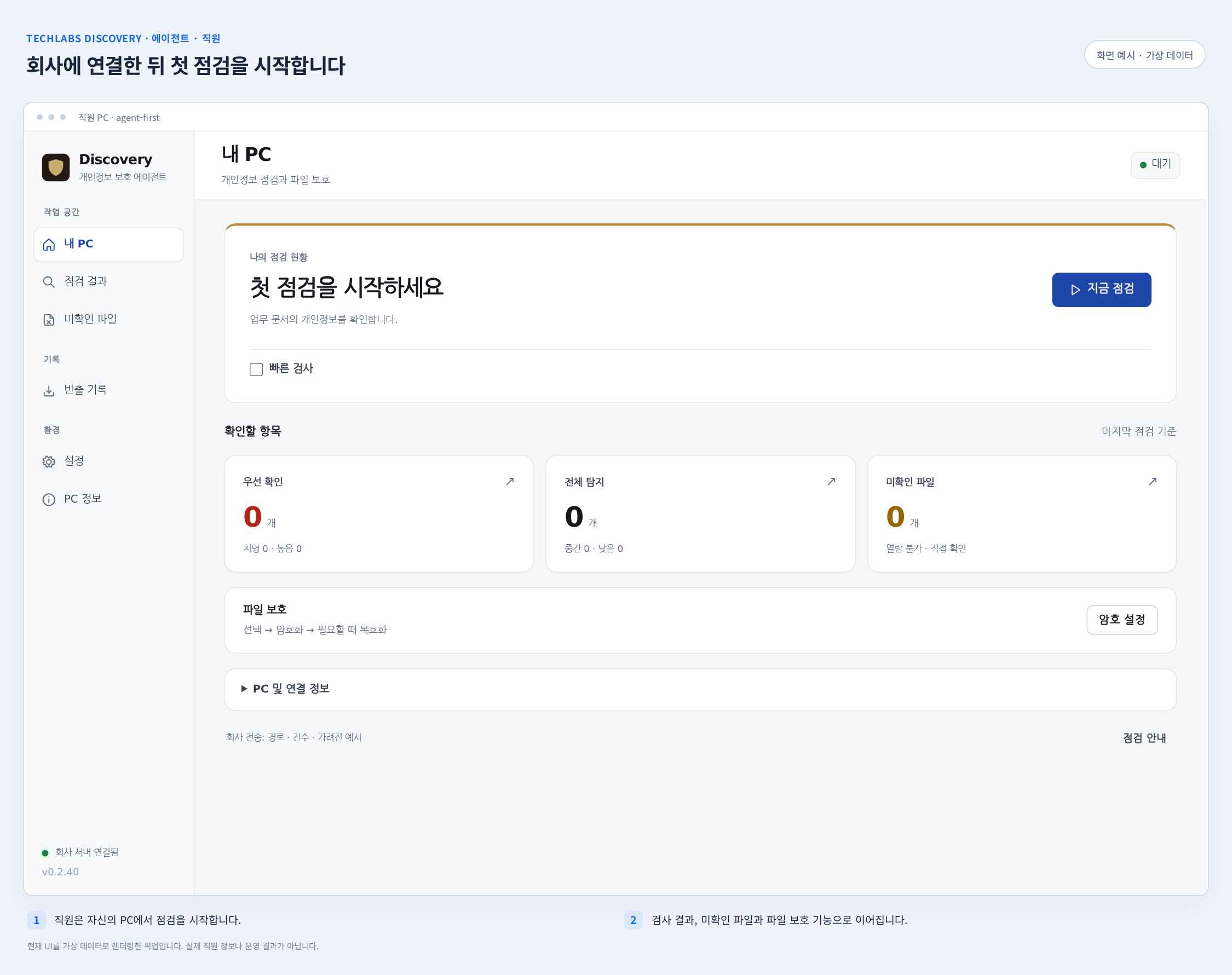Click the 열람 불가 · 직접 확인 text

coord(925,548)
